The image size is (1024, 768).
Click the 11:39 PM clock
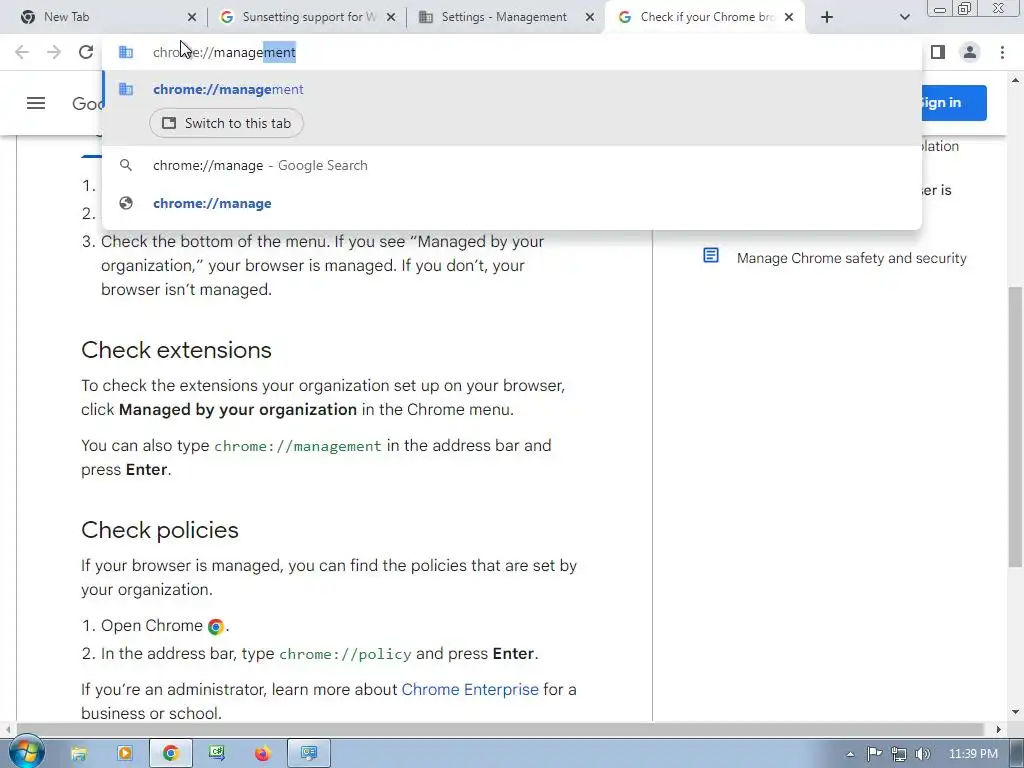click(973, 754)
